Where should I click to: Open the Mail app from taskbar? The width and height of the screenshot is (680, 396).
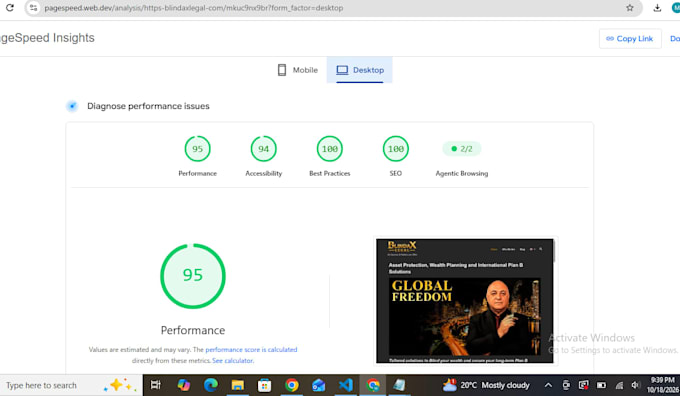point(319,385)
